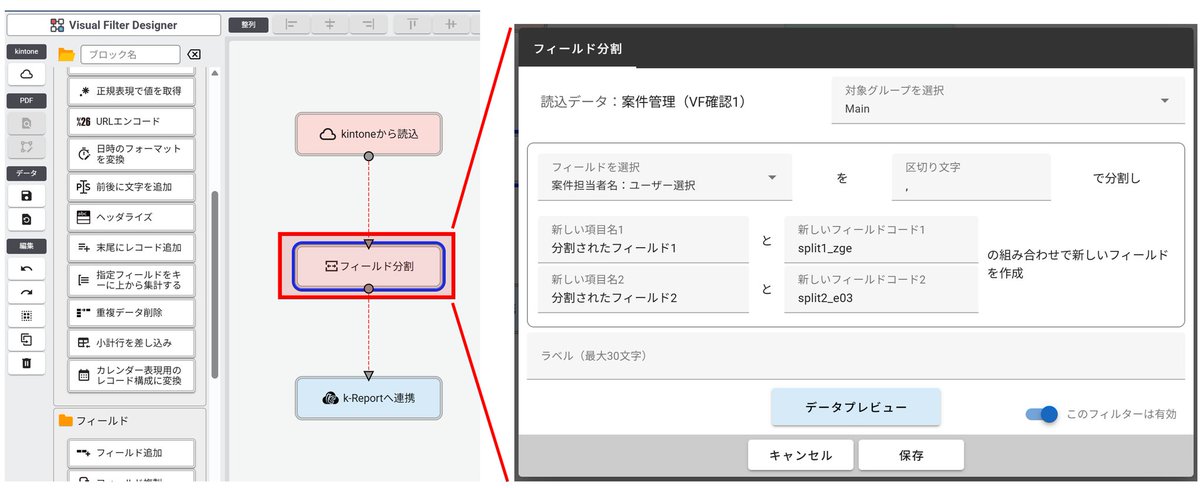
Task: Click the キャンセル button
Action: point(800,455)
